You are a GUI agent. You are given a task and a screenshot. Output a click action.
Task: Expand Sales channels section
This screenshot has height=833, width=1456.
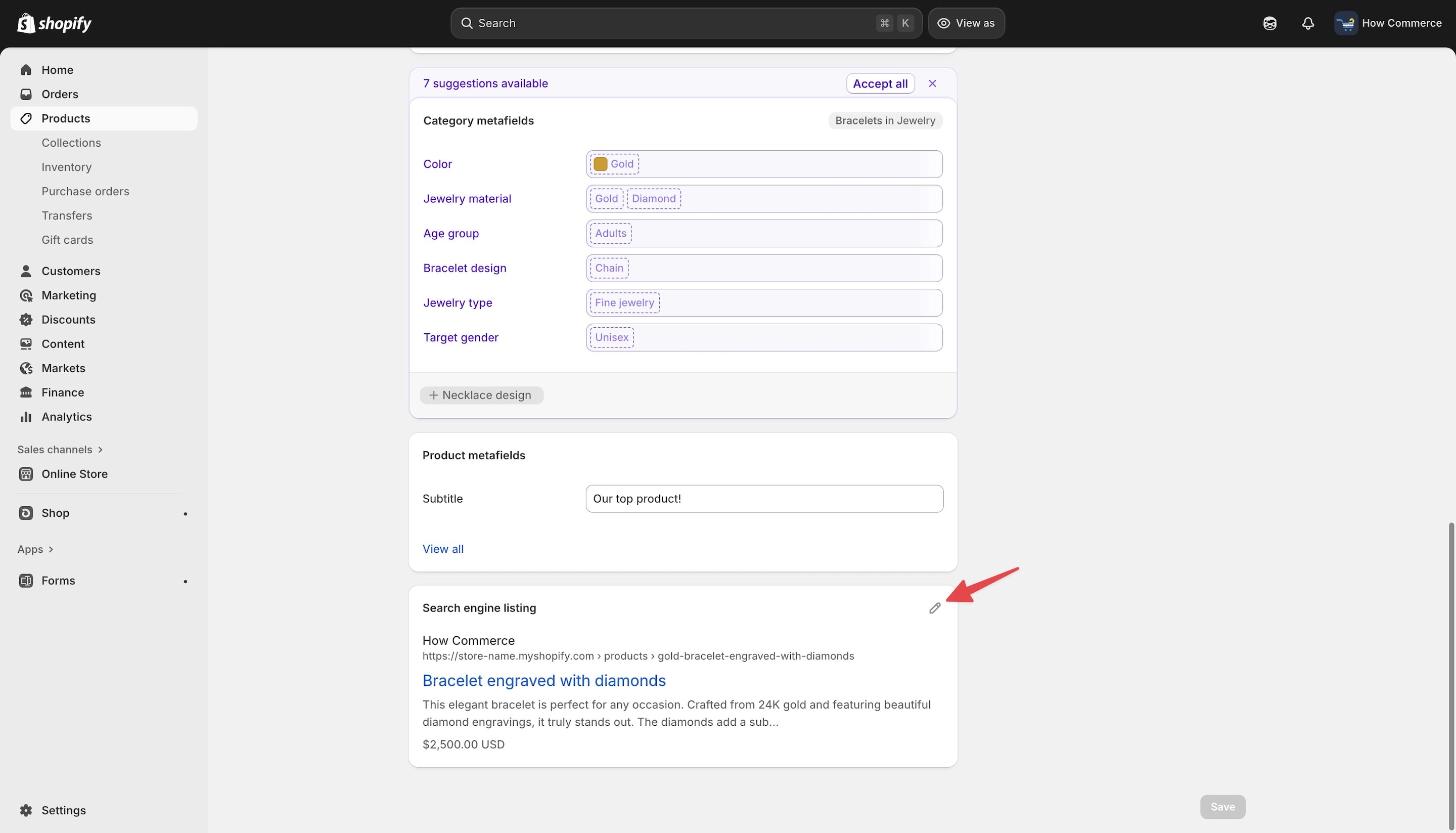[60, 450]
